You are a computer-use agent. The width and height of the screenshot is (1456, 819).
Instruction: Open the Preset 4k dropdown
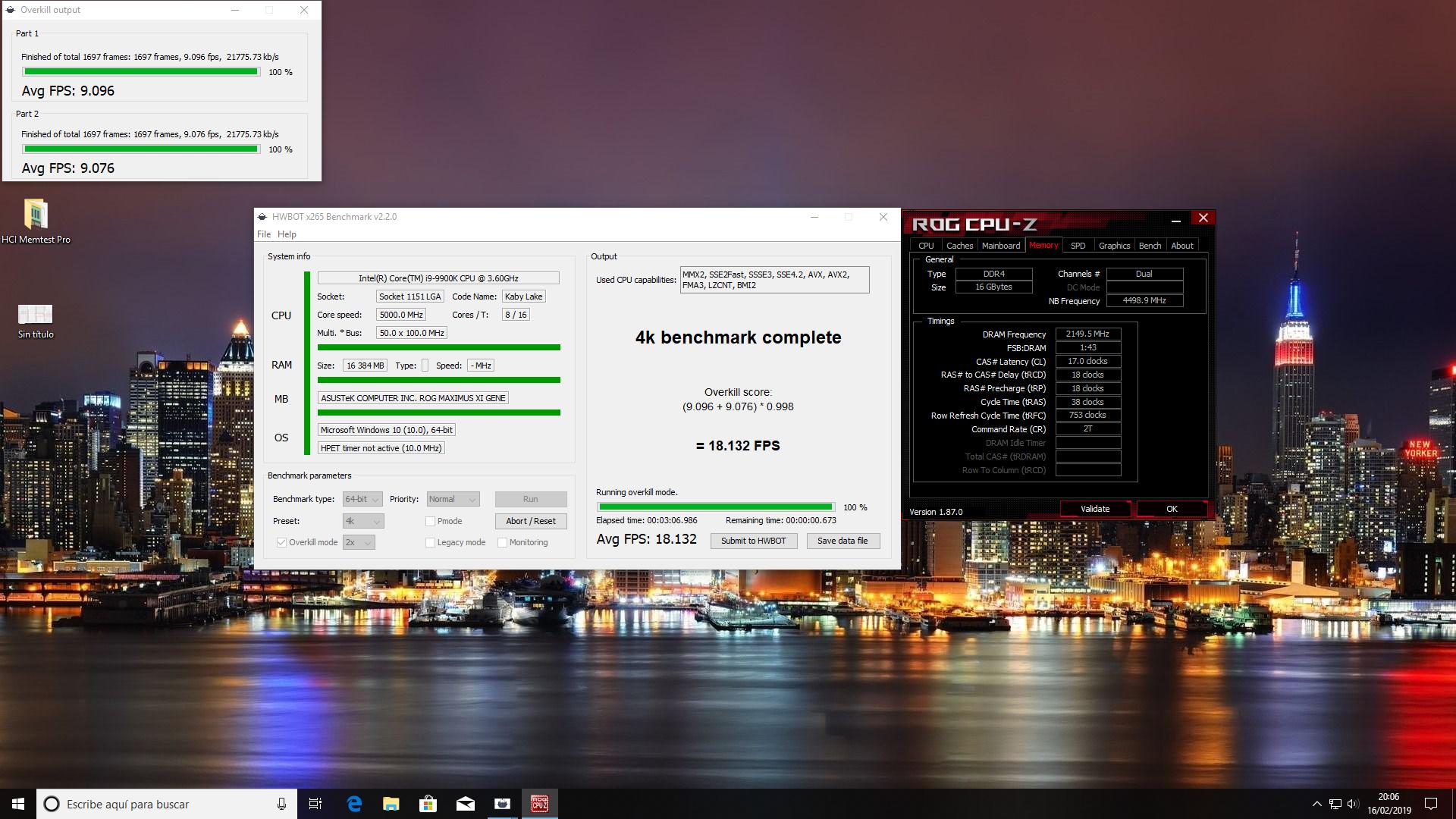click(x=362, y=521)
